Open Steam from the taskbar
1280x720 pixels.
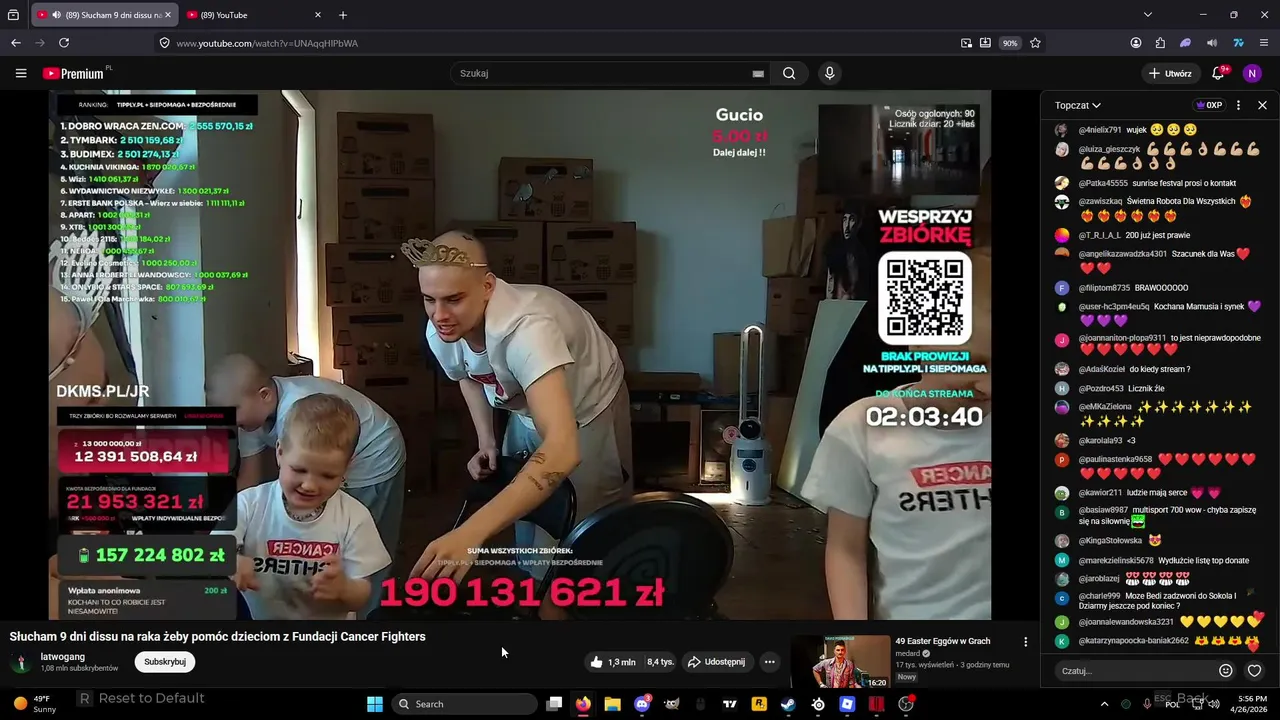[788, 704]
